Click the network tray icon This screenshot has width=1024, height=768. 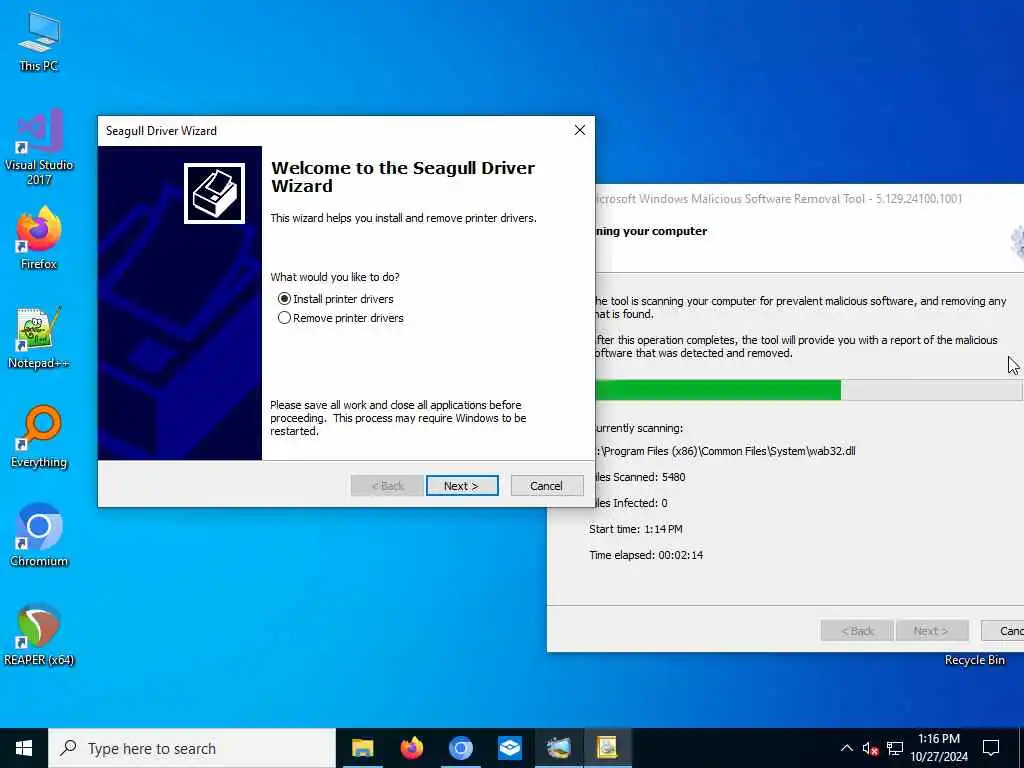(895, 748)
